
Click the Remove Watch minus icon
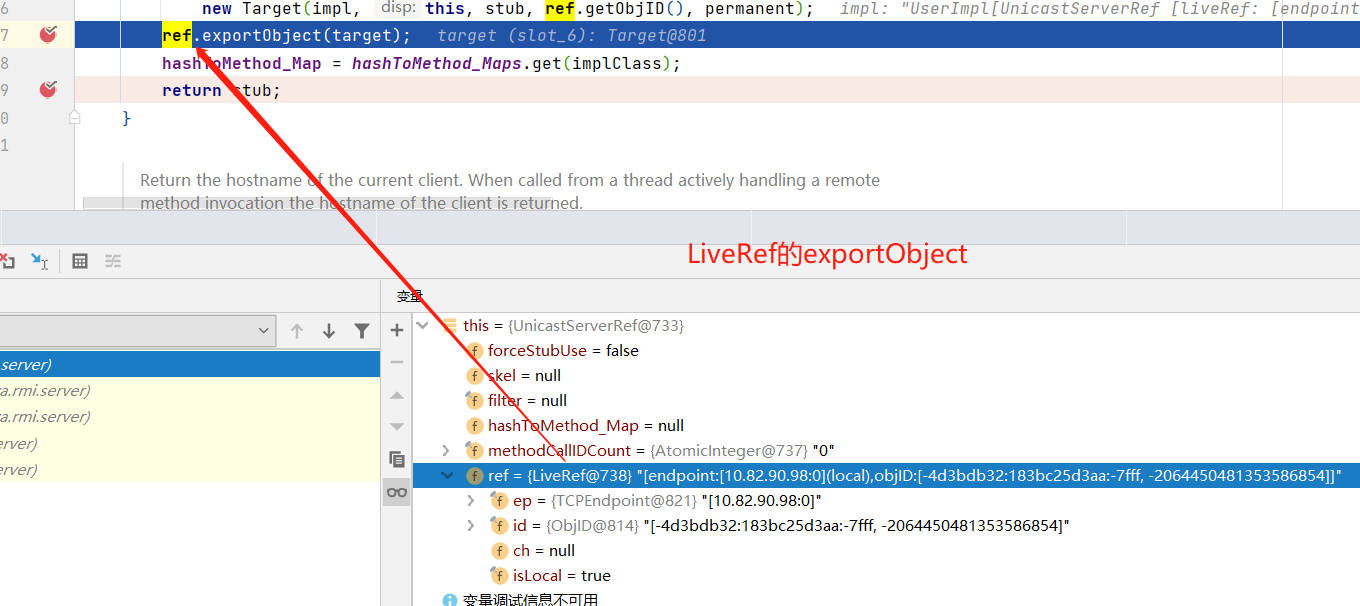(x=397, y=362)
